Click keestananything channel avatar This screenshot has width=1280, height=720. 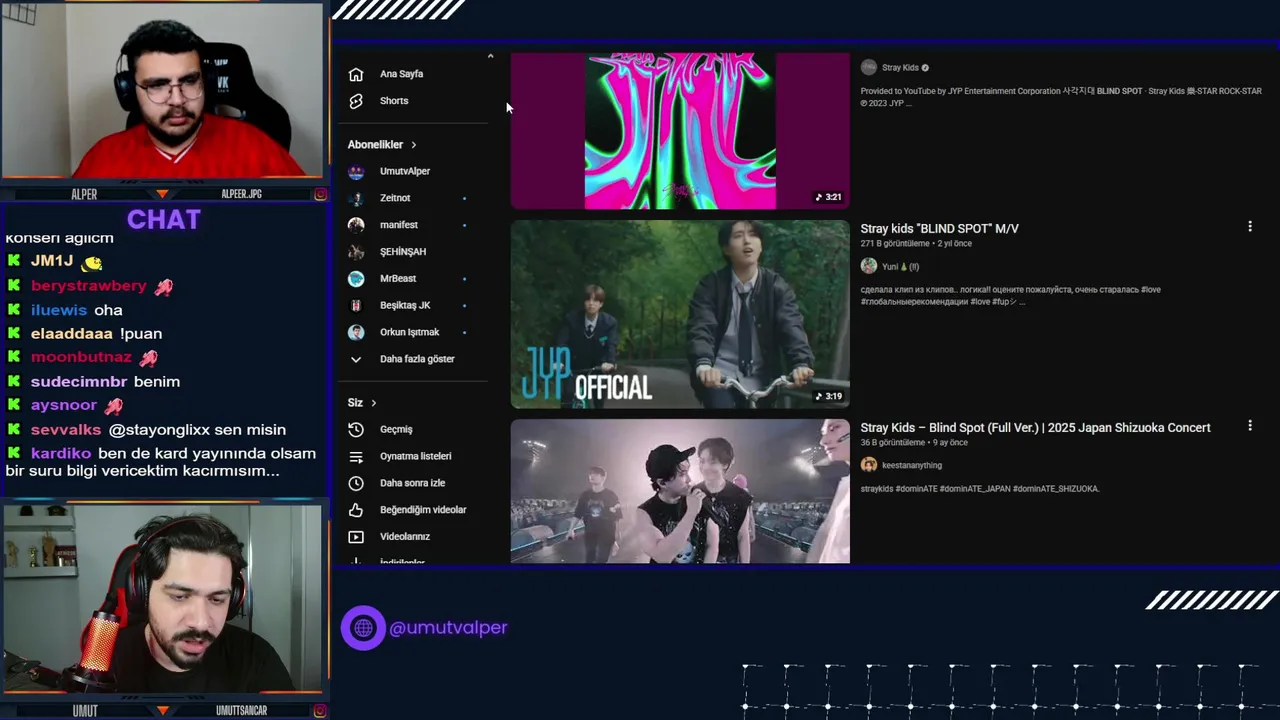click(x=869, y=465)
